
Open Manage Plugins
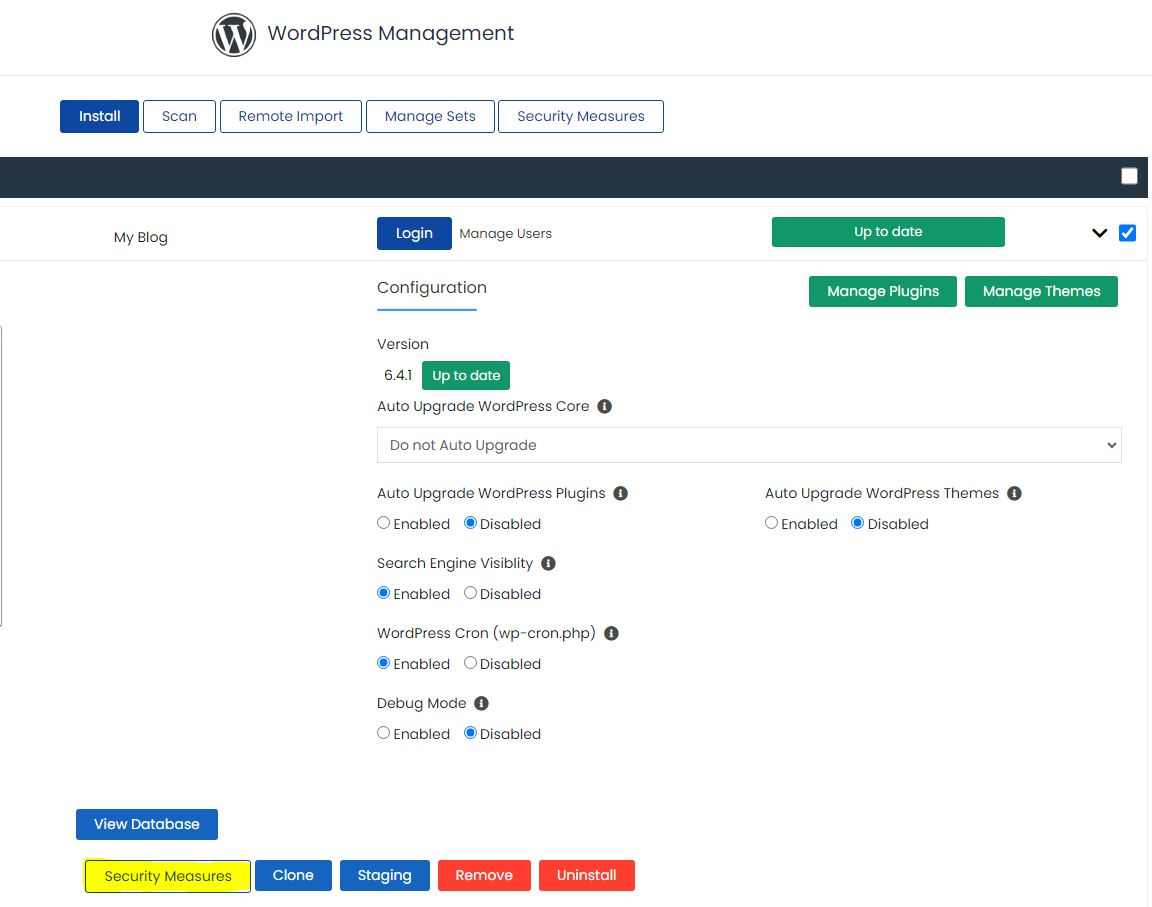coord(883,292)
